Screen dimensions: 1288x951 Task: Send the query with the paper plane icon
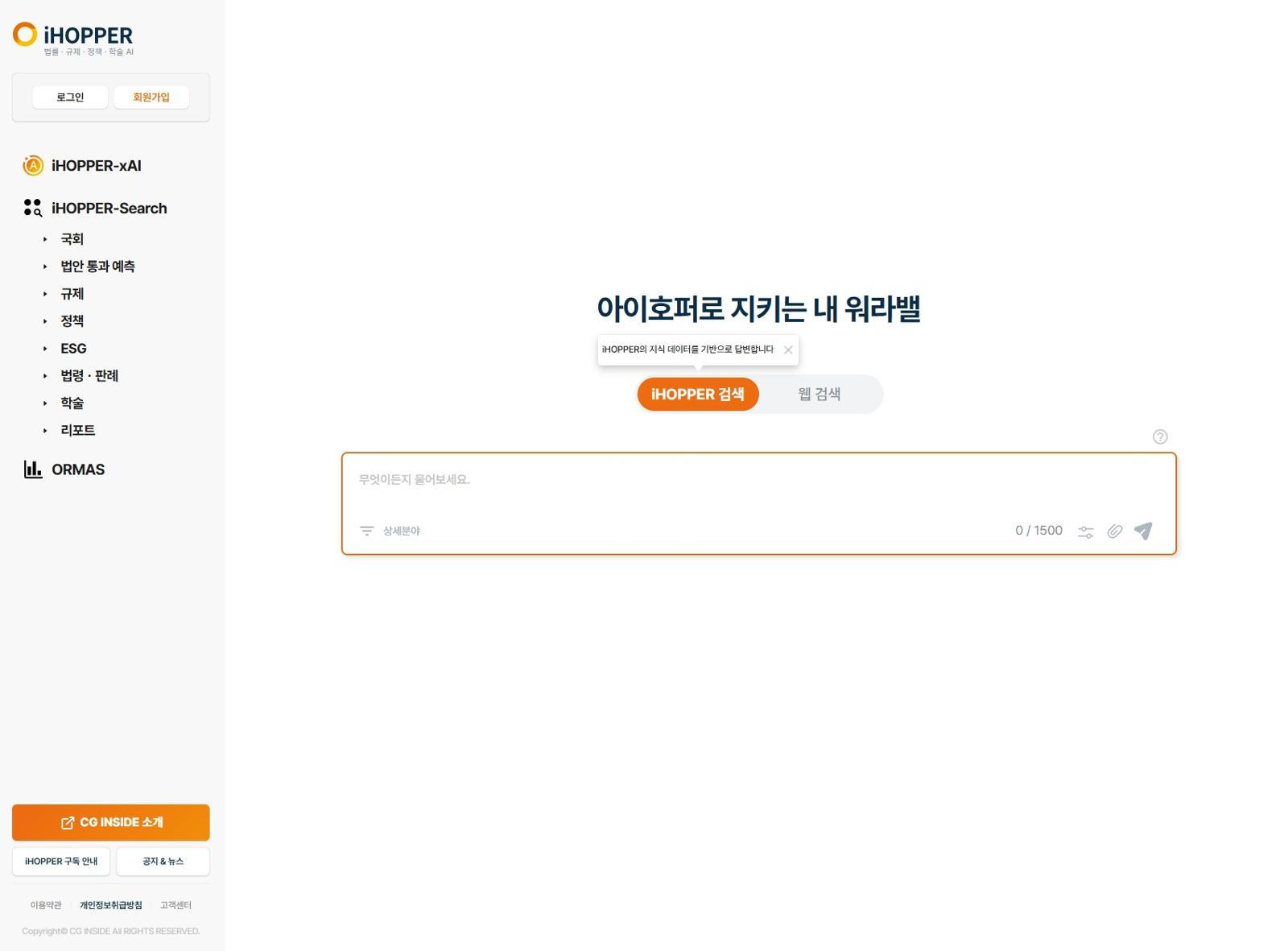1143,531
